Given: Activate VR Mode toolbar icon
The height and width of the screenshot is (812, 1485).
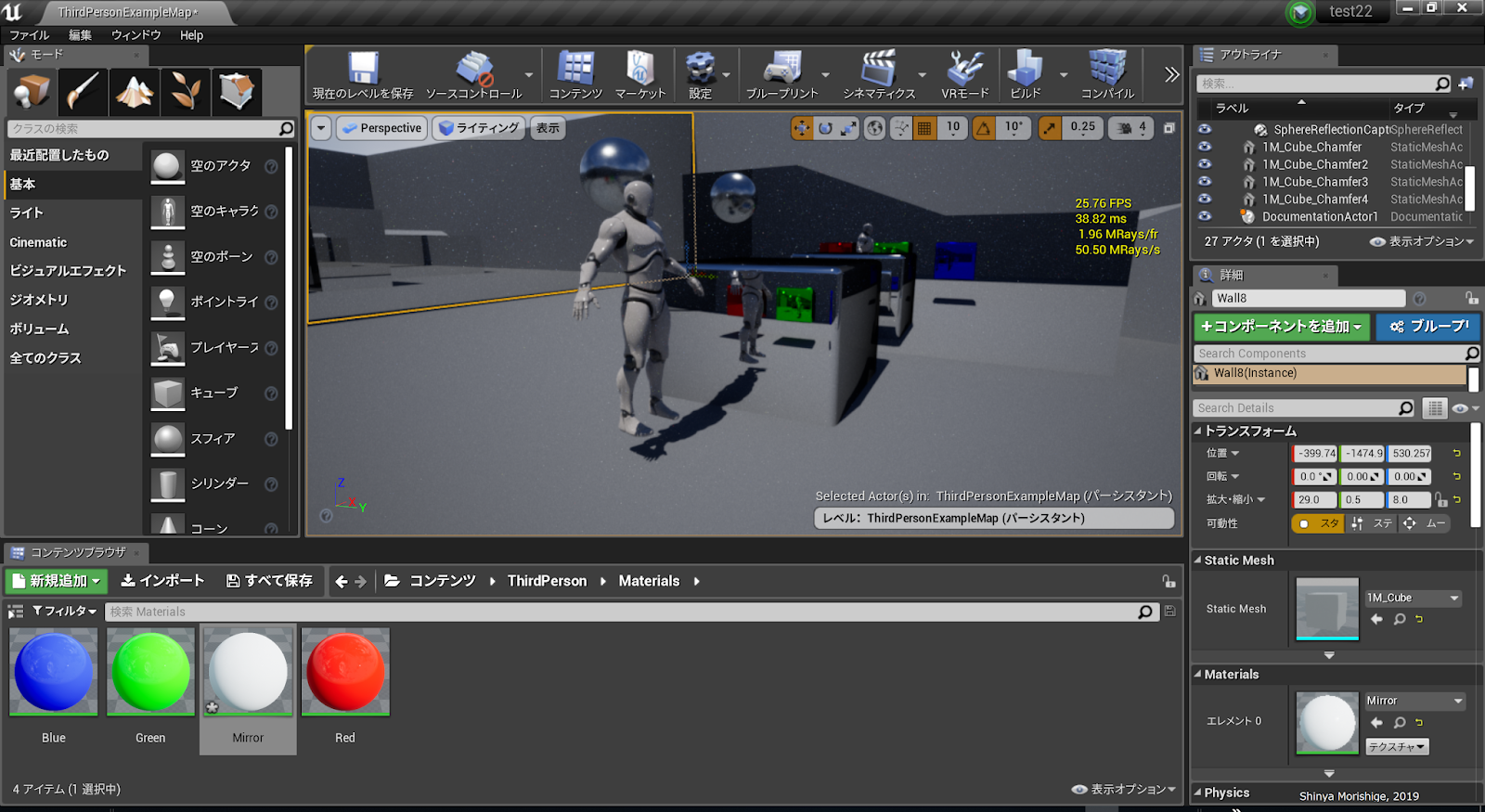Looking at the screenshot, I should [x=964, y=74].
